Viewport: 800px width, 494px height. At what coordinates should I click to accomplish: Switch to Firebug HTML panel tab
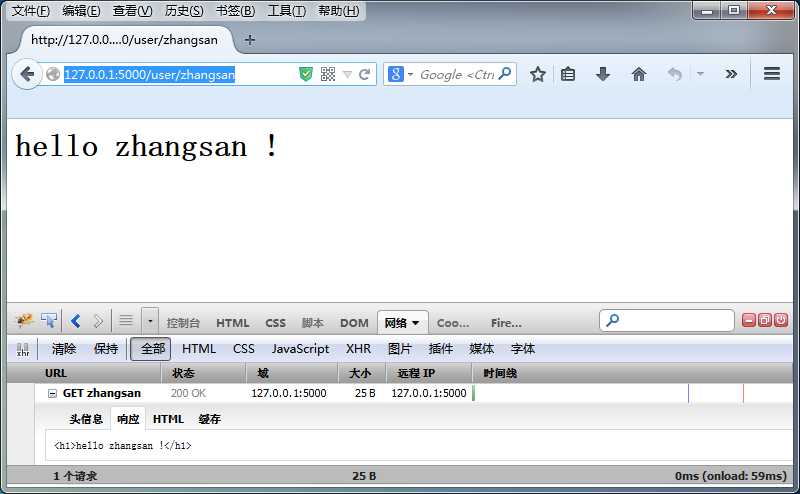tap(232, 323)
